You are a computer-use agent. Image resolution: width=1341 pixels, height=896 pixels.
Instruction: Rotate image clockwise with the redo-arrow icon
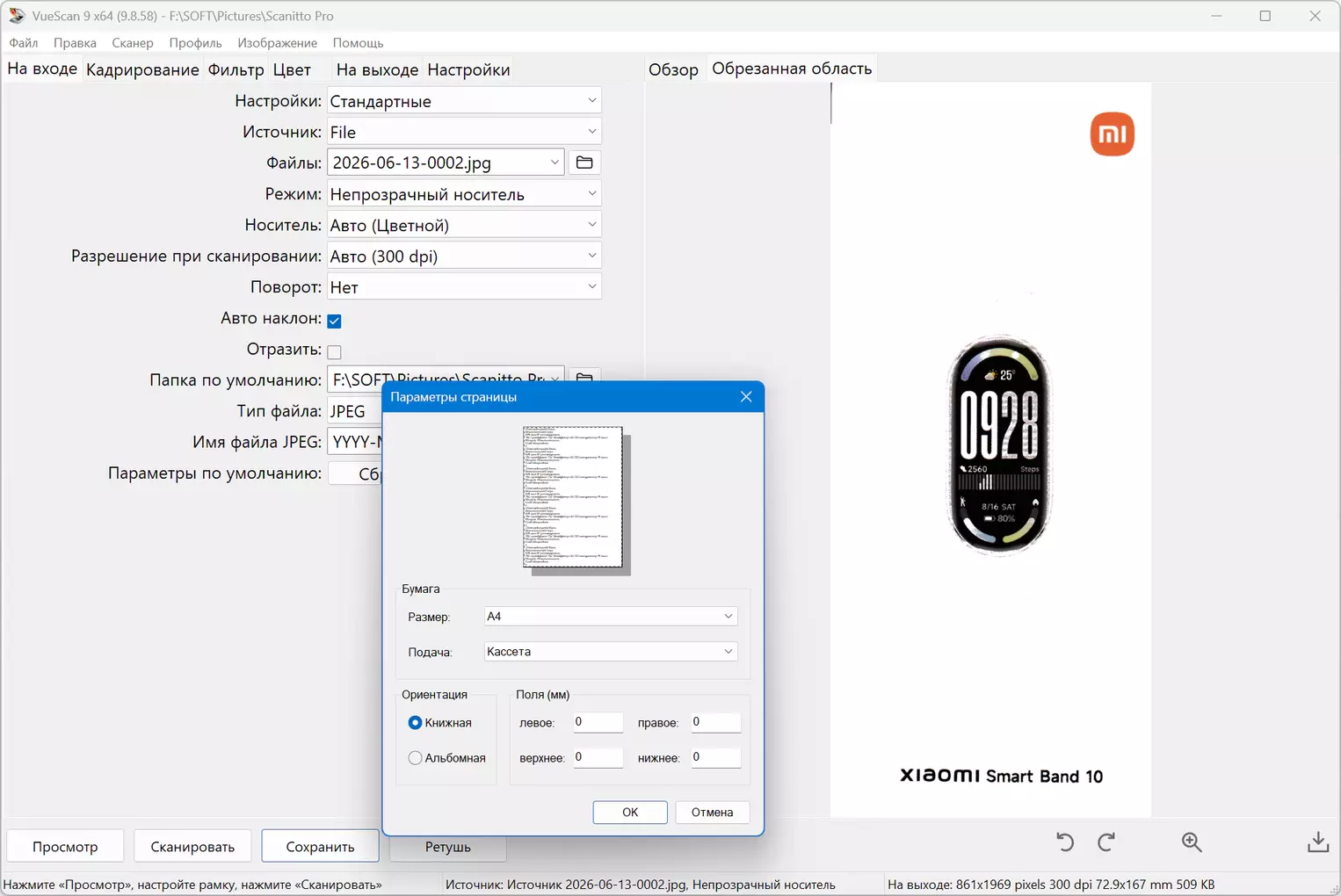tap(1106, 842)
